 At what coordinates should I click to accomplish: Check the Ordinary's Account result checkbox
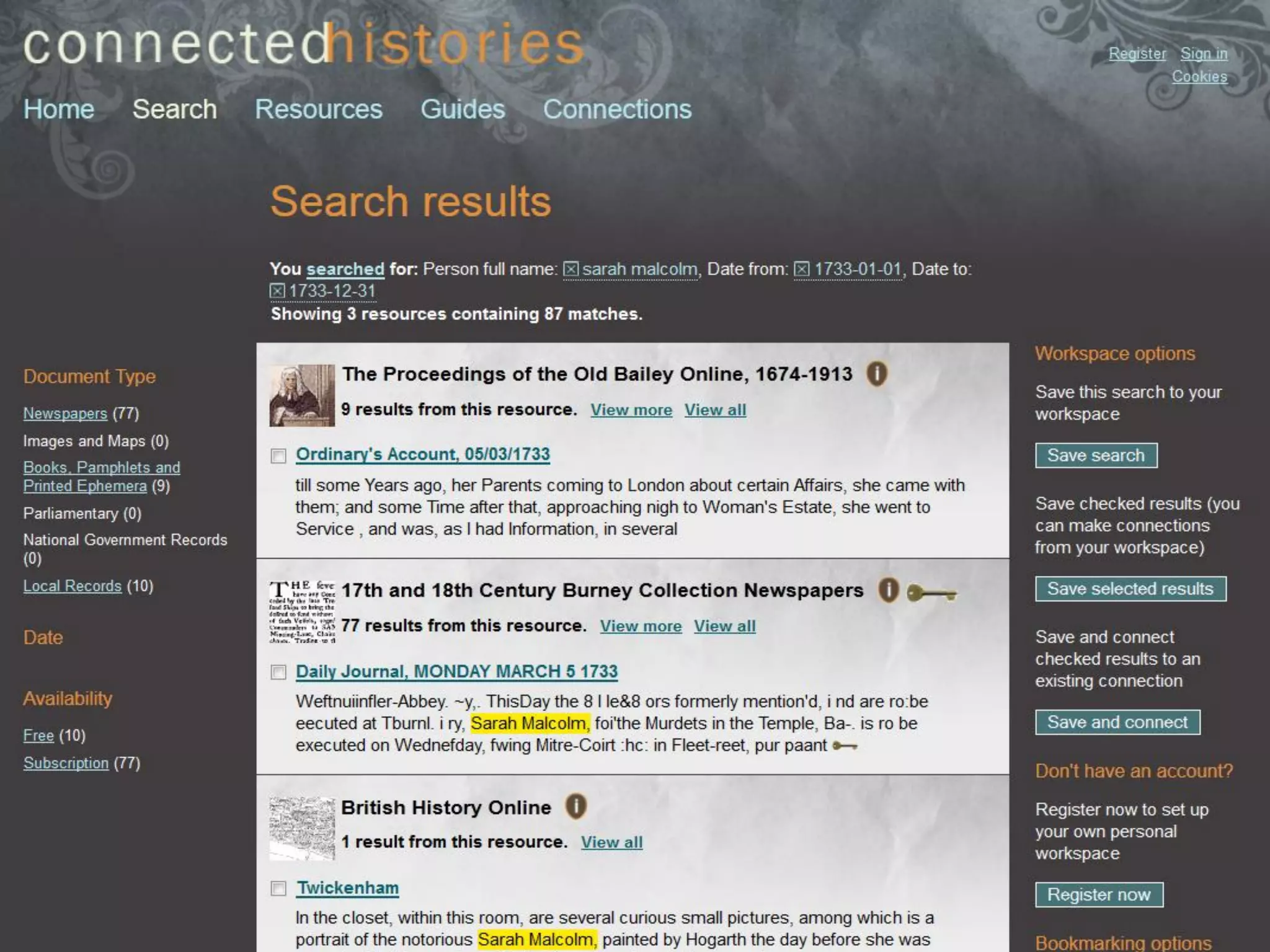(x=278, y=456)
